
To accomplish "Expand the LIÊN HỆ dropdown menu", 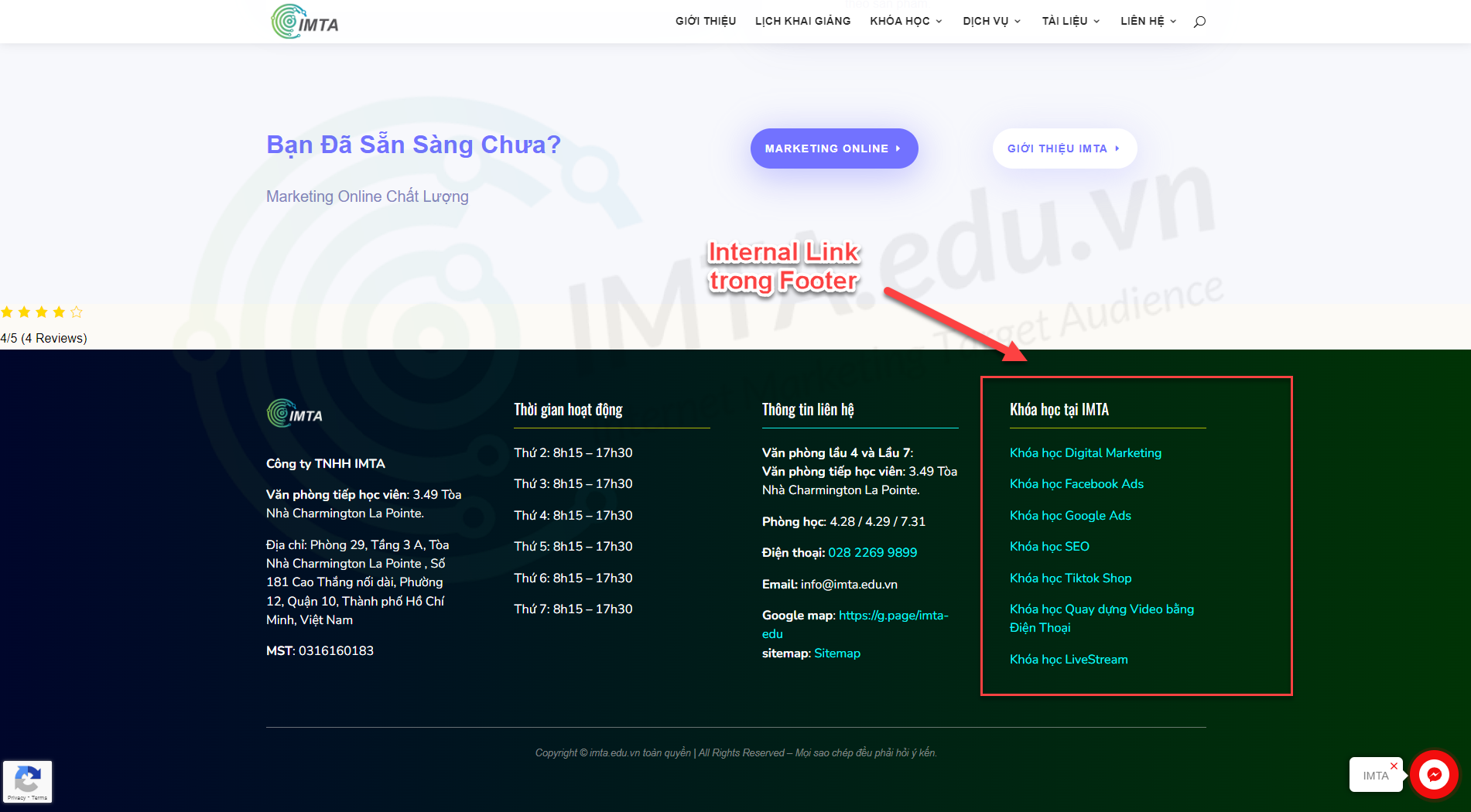I will pyautogui.click(x=1149, y=21).
